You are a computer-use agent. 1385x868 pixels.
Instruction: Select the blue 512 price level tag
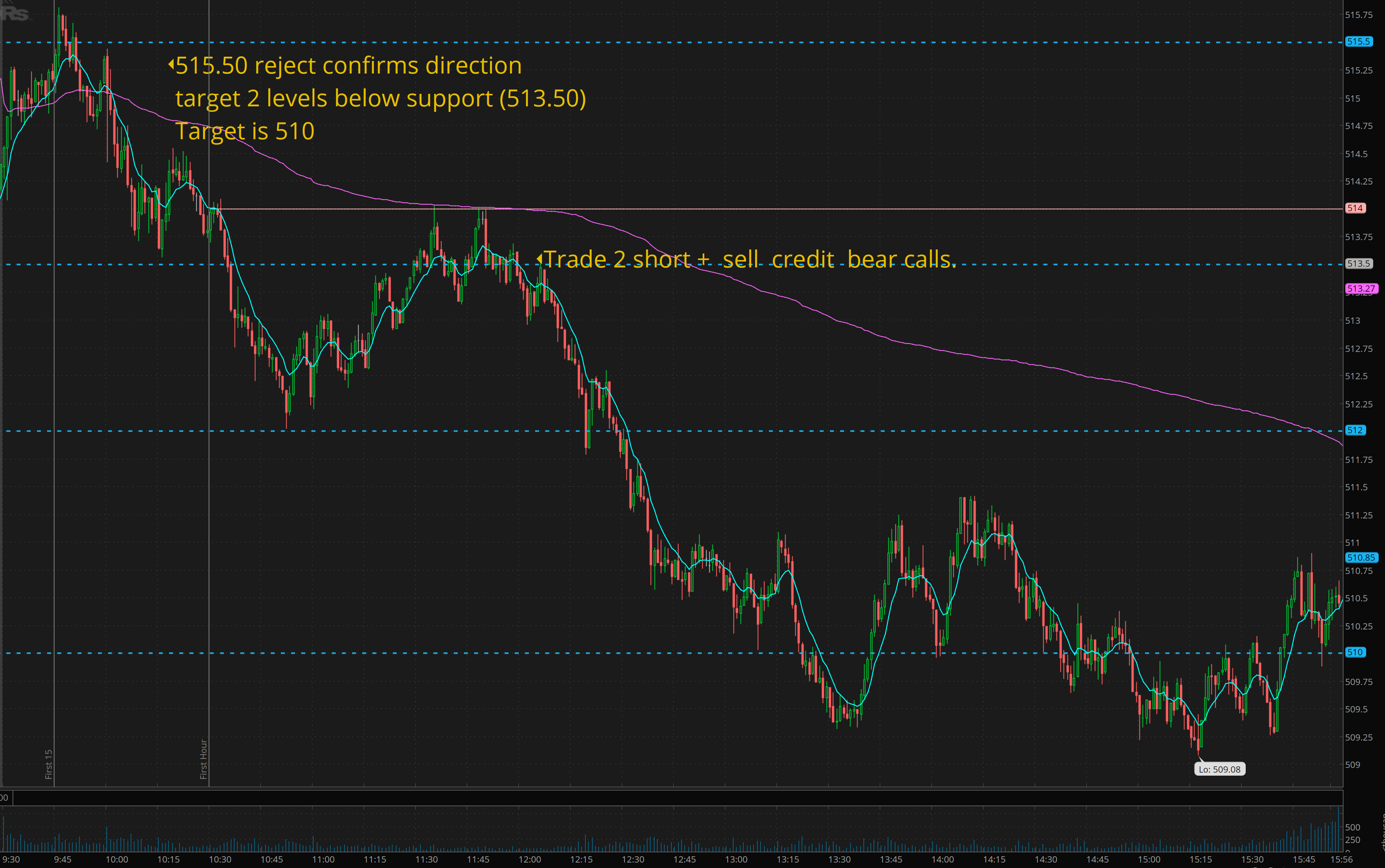(x=1355, y=430)
